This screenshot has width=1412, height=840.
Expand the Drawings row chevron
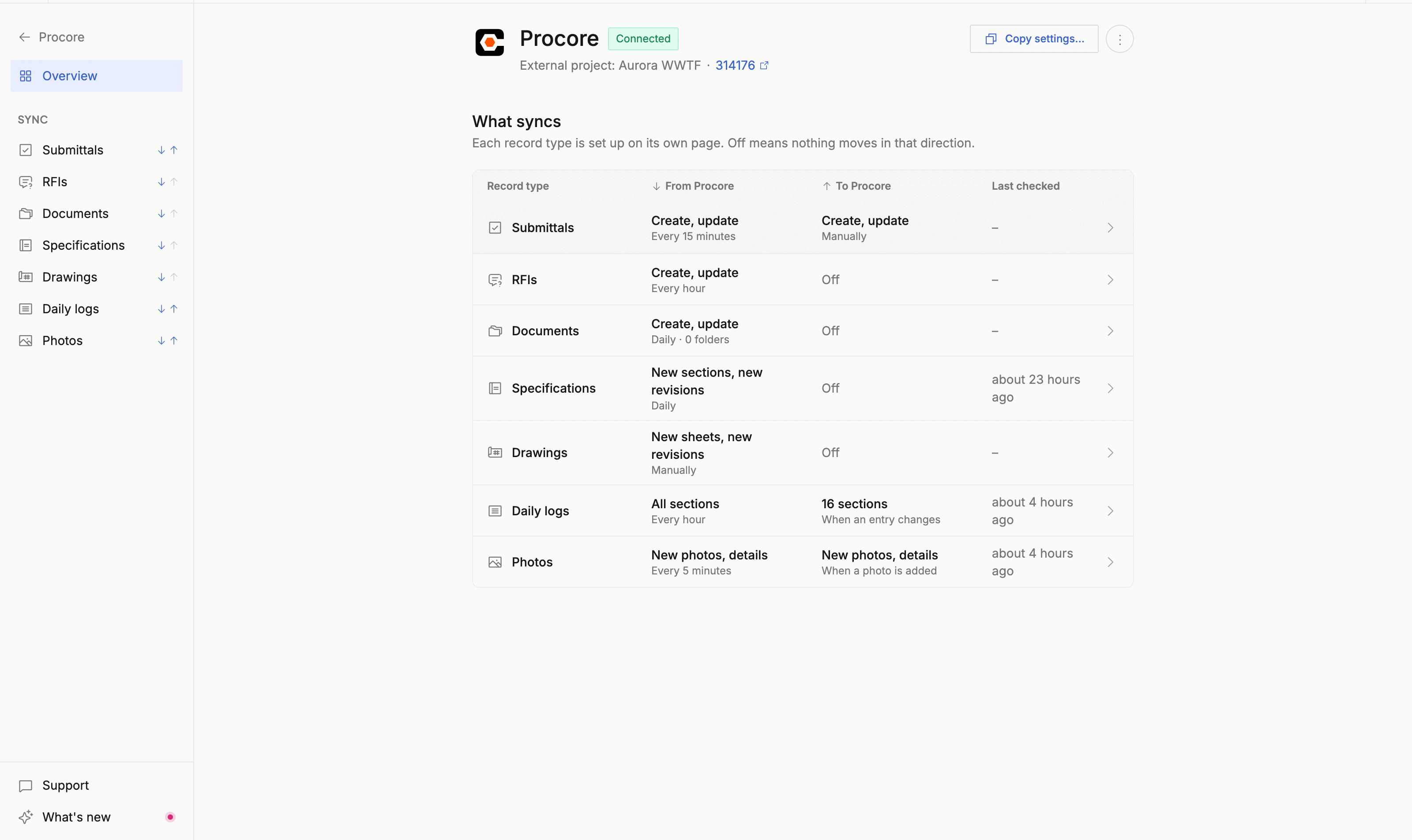click(1110, 453)
